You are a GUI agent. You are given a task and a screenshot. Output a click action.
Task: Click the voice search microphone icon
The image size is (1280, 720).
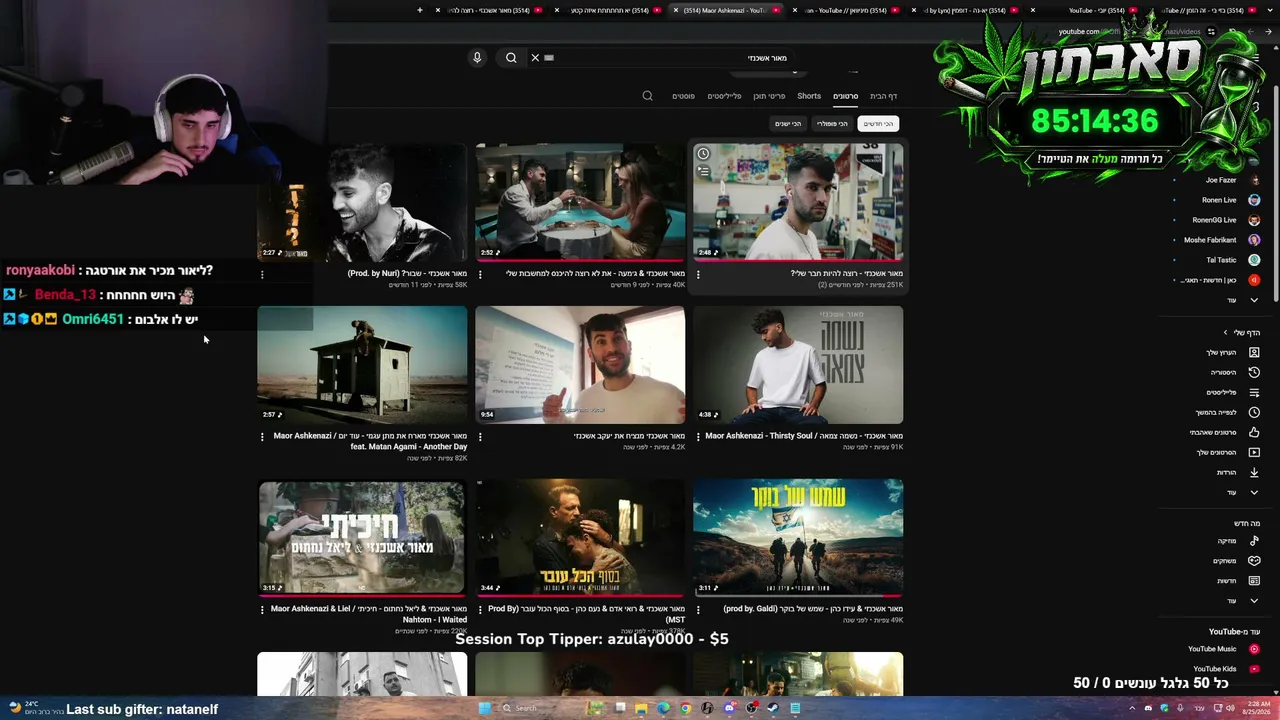(x=477, y=58)
